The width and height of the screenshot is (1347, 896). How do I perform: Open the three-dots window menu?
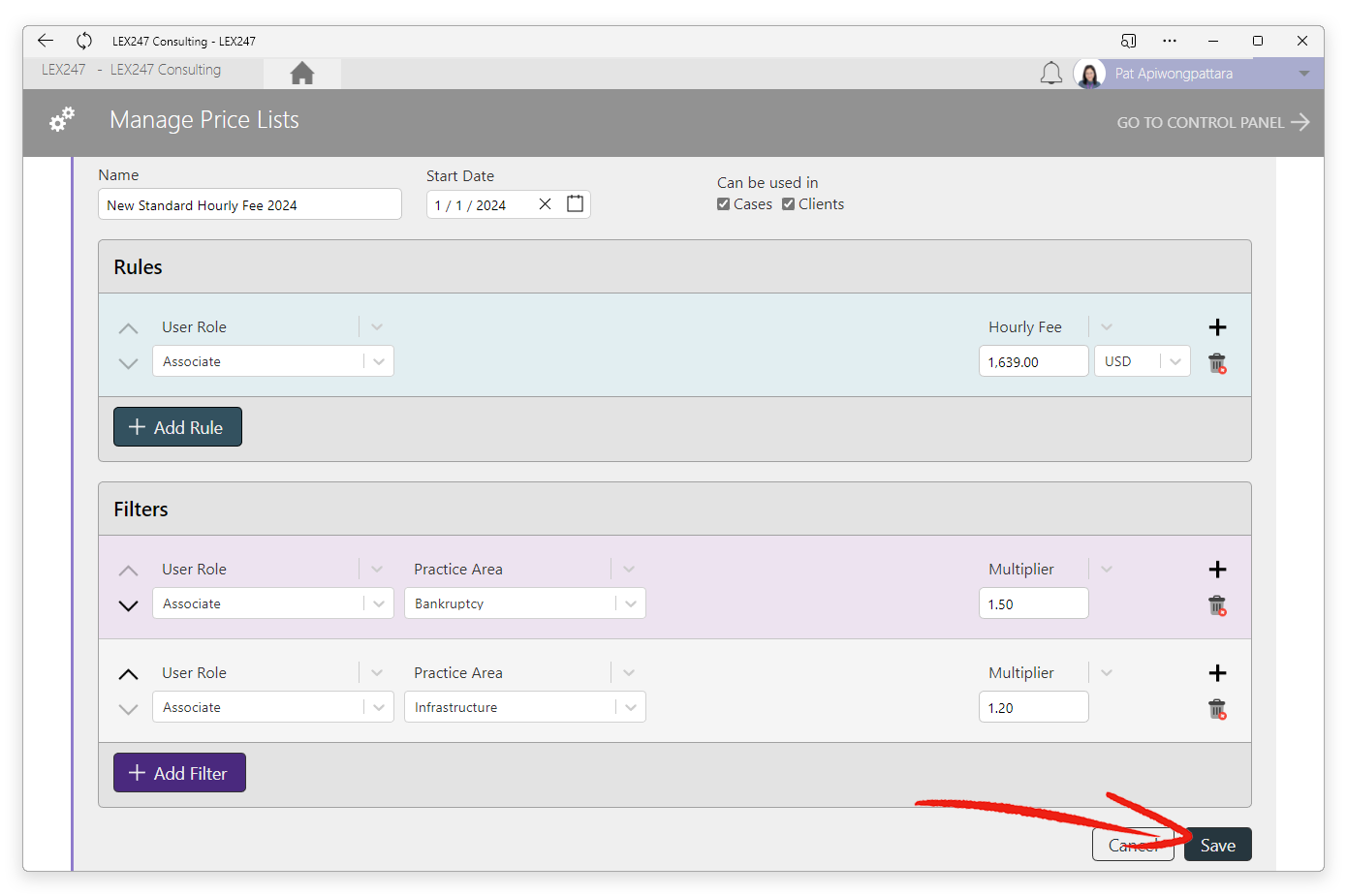tap(1170, 41)
